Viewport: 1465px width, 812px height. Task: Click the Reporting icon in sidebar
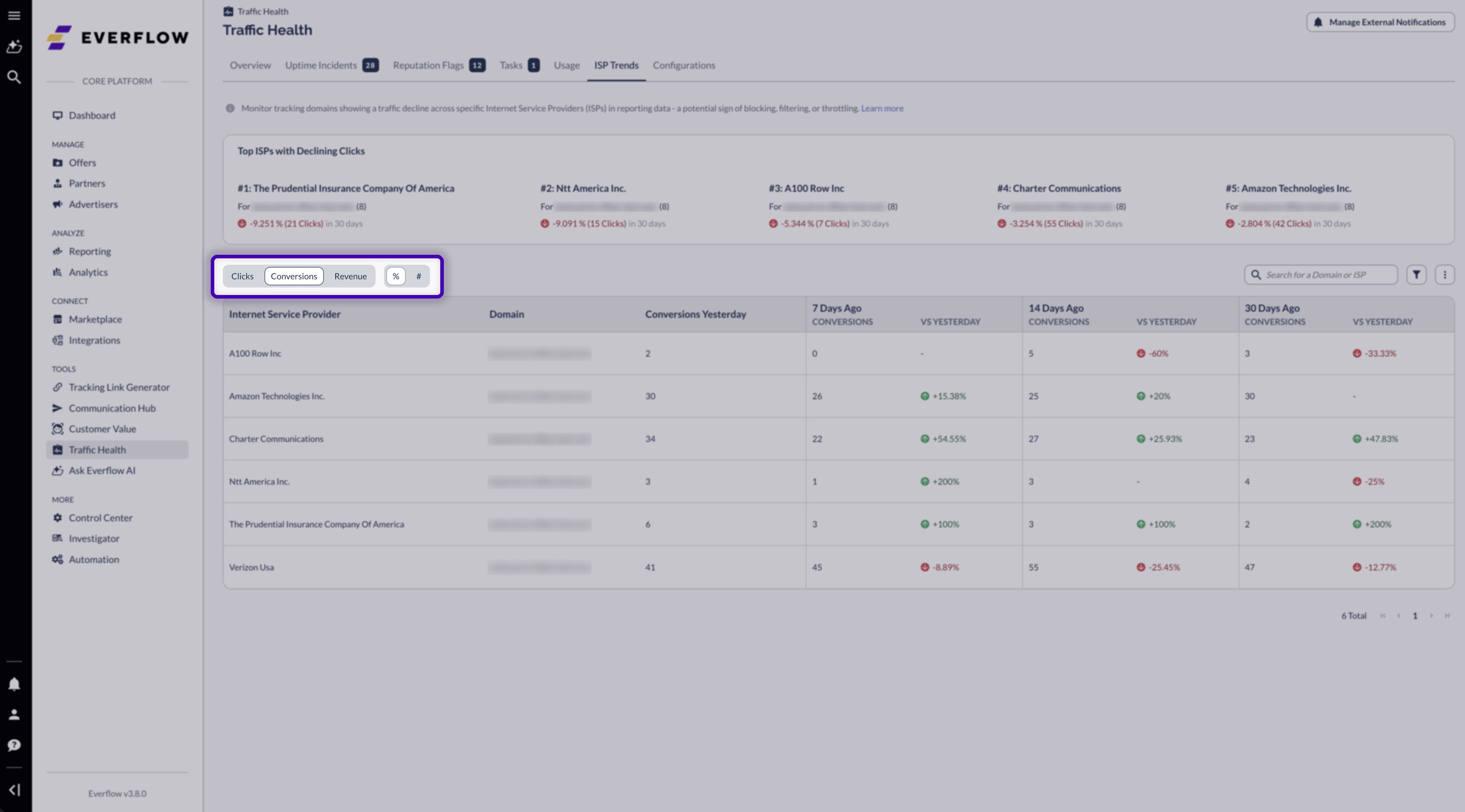click(x=57, y=251)
